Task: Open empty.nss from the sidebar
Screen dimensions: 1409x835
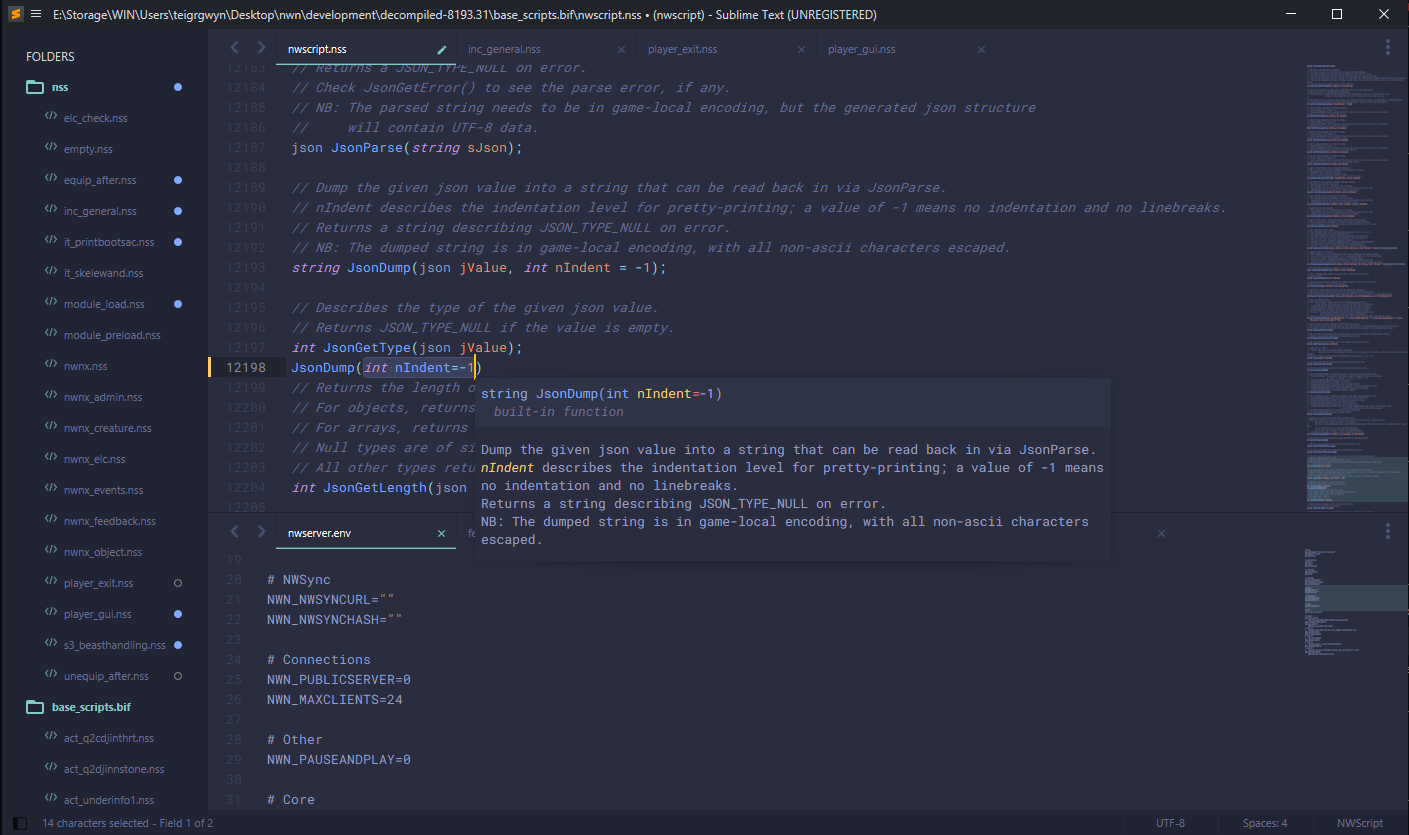Action: point(88,149)
